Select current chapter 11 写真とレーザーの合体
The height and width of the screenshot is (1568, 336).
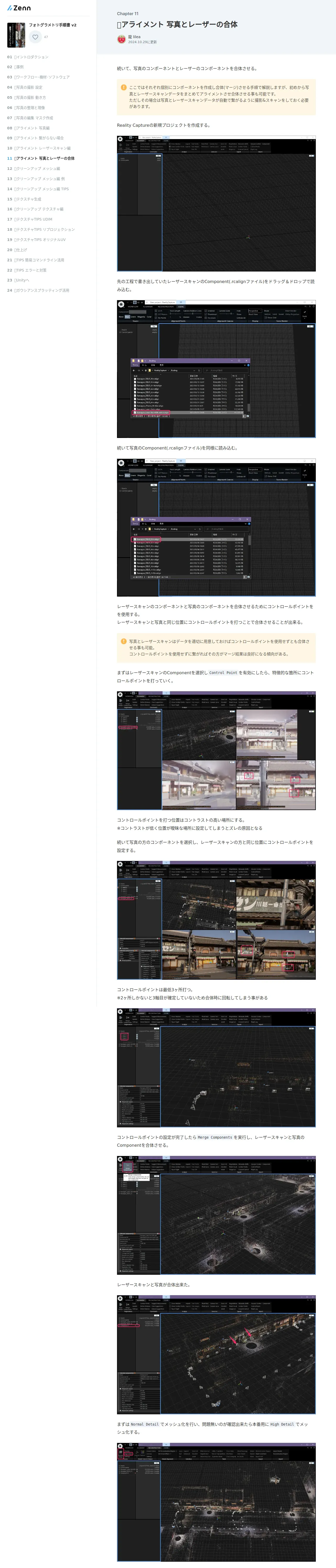click(41, 158)
